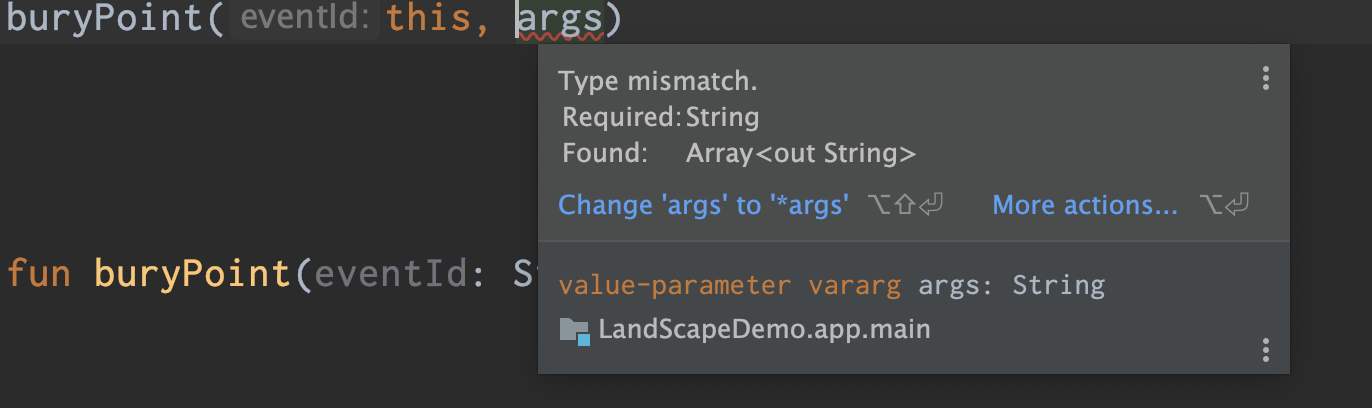Viewport: 1372px width, 408px height.
Task: Click the found type Array<out String>
Action: pyautogui.click(x=800, y=154)
